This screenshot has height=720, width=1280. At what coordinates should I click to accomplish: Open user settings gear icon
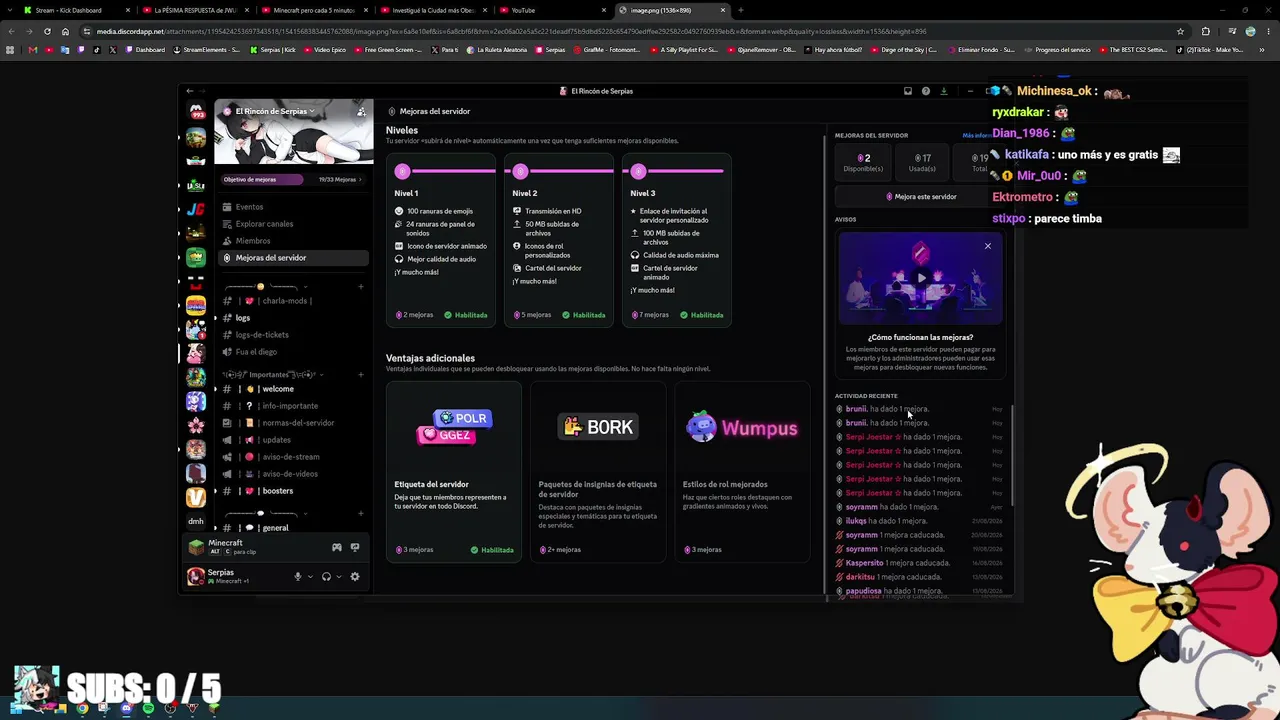click(355, 577)
